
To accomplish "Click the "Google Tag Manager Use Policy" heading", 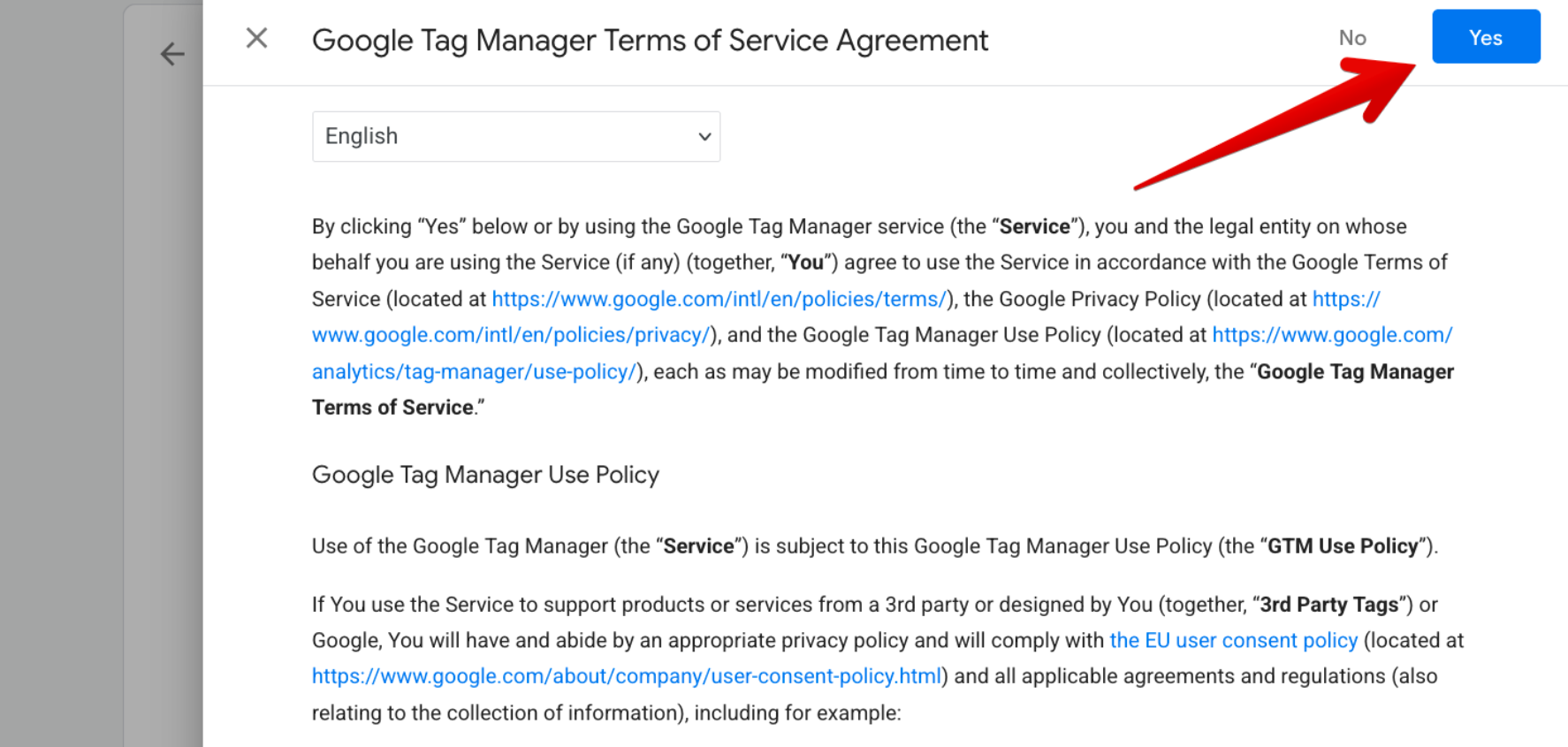I will (485, 475).
